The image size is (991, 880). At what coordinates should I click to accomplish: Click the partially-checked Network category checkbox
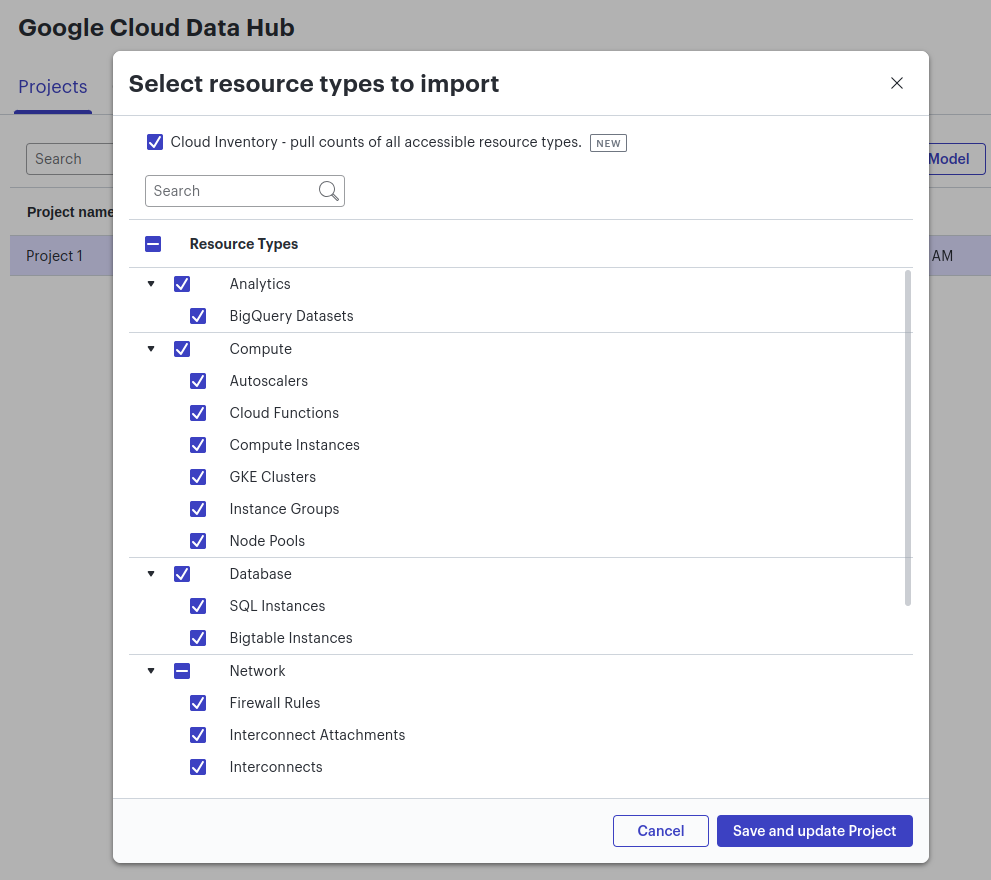coord(182,671)
